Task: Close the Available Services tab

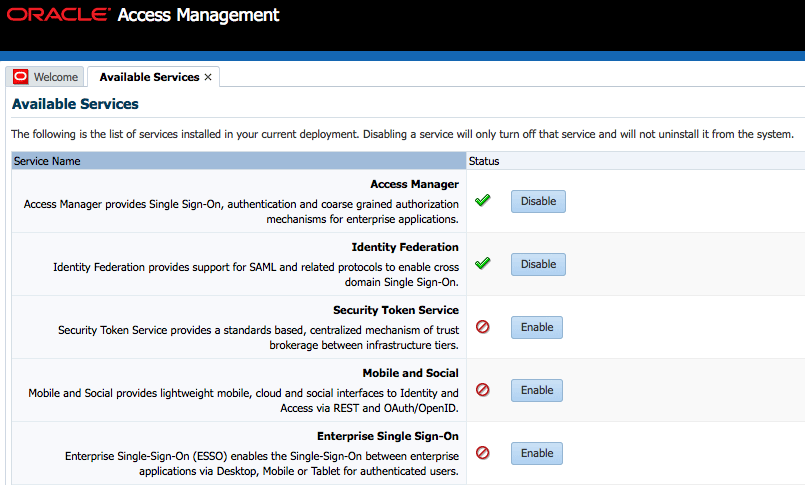Action: click(208, 77)
